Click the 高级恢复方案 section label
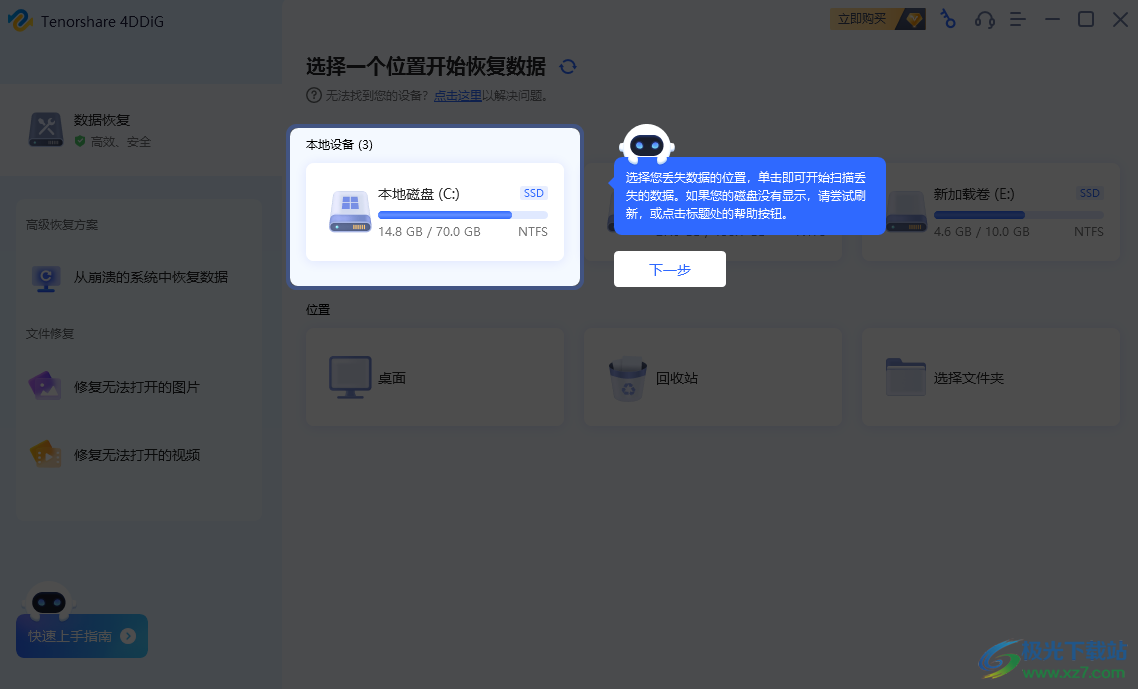 [x=62, y=224]
